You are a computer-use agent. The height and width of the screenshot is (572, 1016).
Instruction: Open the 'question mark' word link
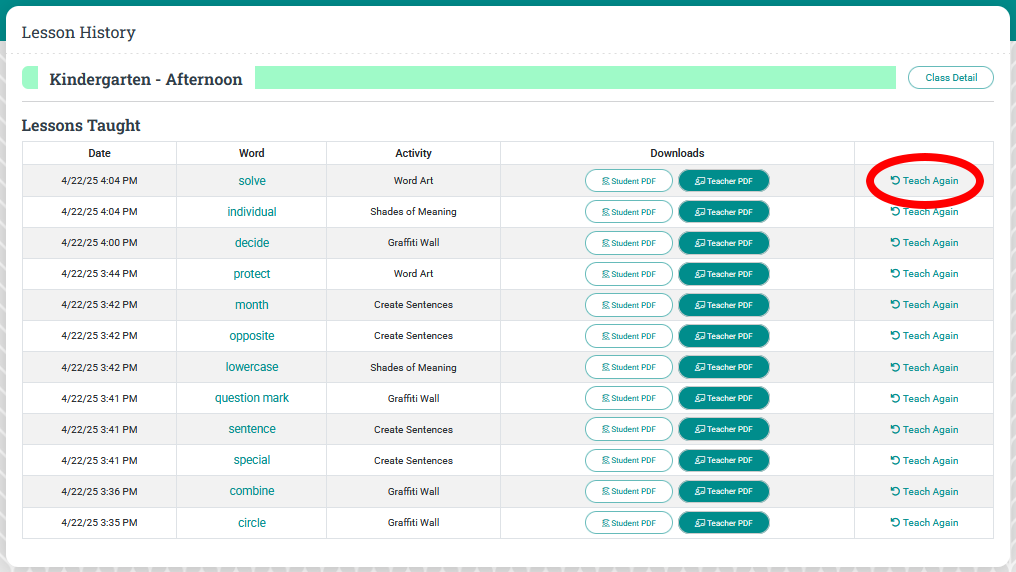click(x=252, y=398)
